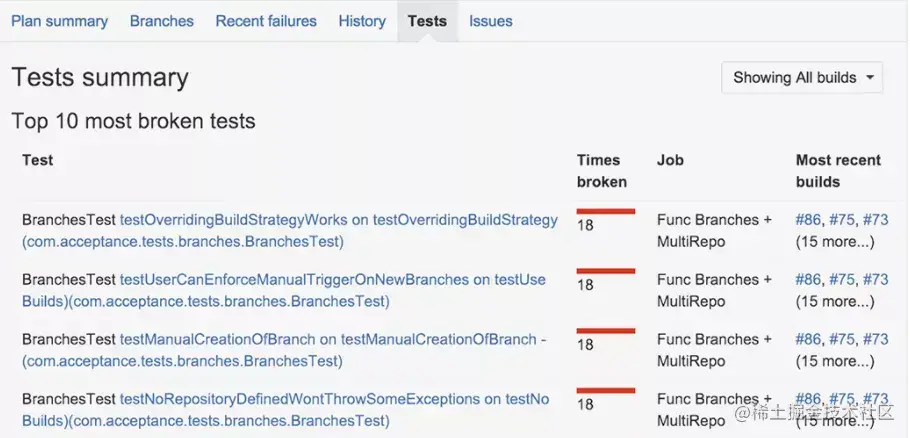Viewport: 910px width, 438px height.
Task: Expand the Showing All builds dropdown
Action: (x=802, y=78)
